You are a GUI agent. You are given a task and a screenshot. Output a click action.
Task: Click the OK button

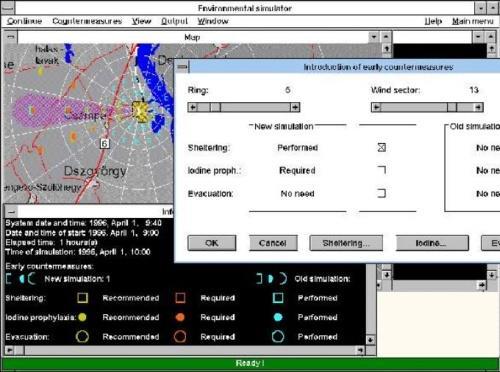pyautogui.click(x=212, y=243)
